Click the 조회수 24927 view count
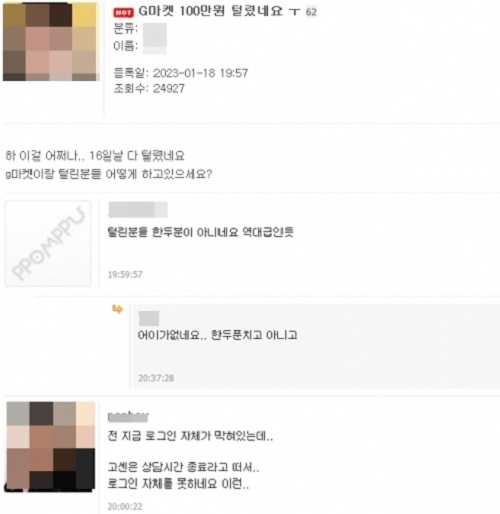500x514 pixels. 149,88
